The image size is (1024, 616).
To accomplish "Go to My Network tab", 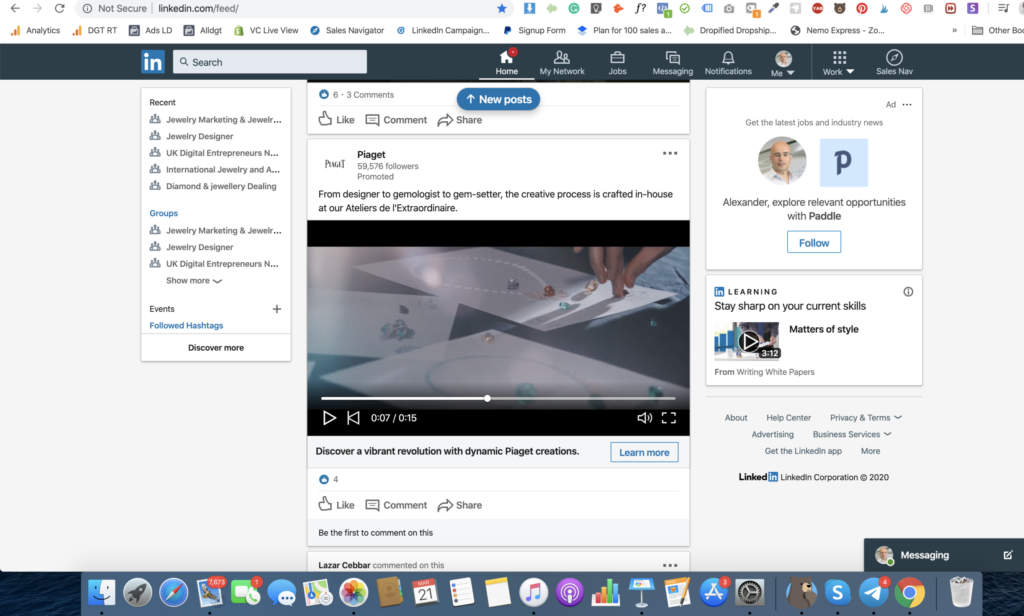I will (562, 63).
